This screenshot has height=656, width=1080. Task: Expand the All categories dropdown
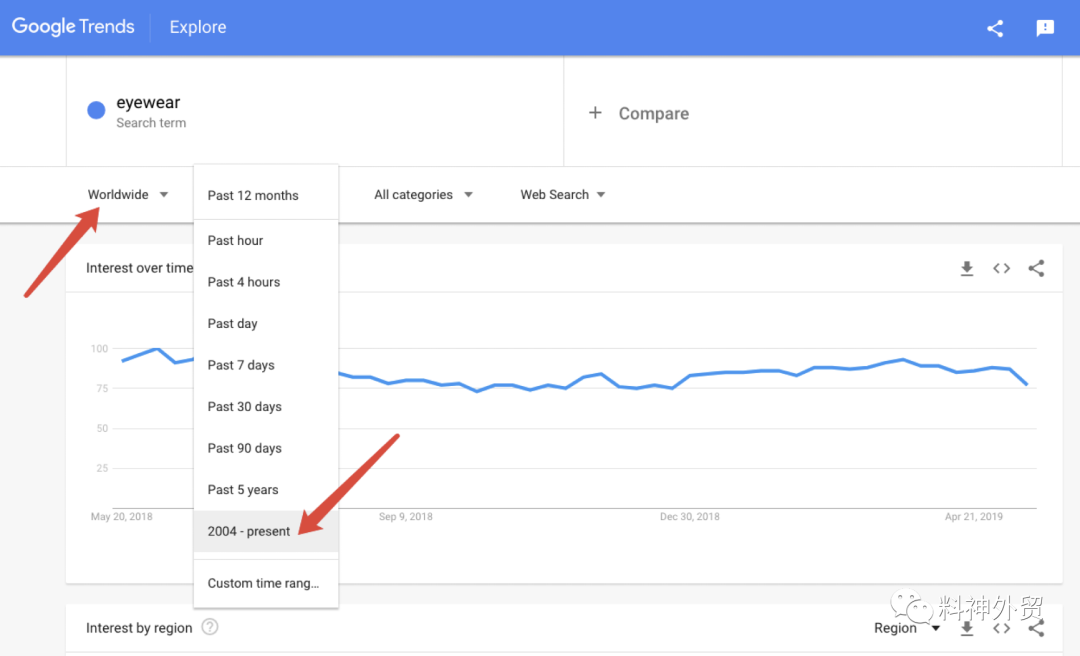(423, 195)
